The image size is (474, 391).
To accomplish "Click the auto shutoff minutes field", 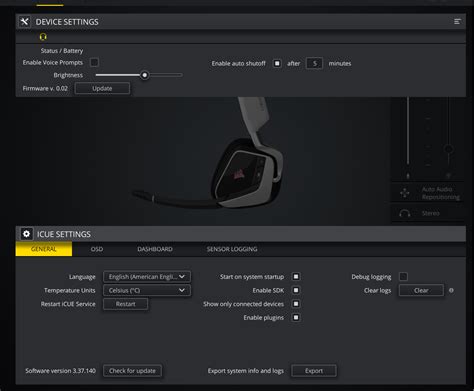I will [x=314, y=63].
